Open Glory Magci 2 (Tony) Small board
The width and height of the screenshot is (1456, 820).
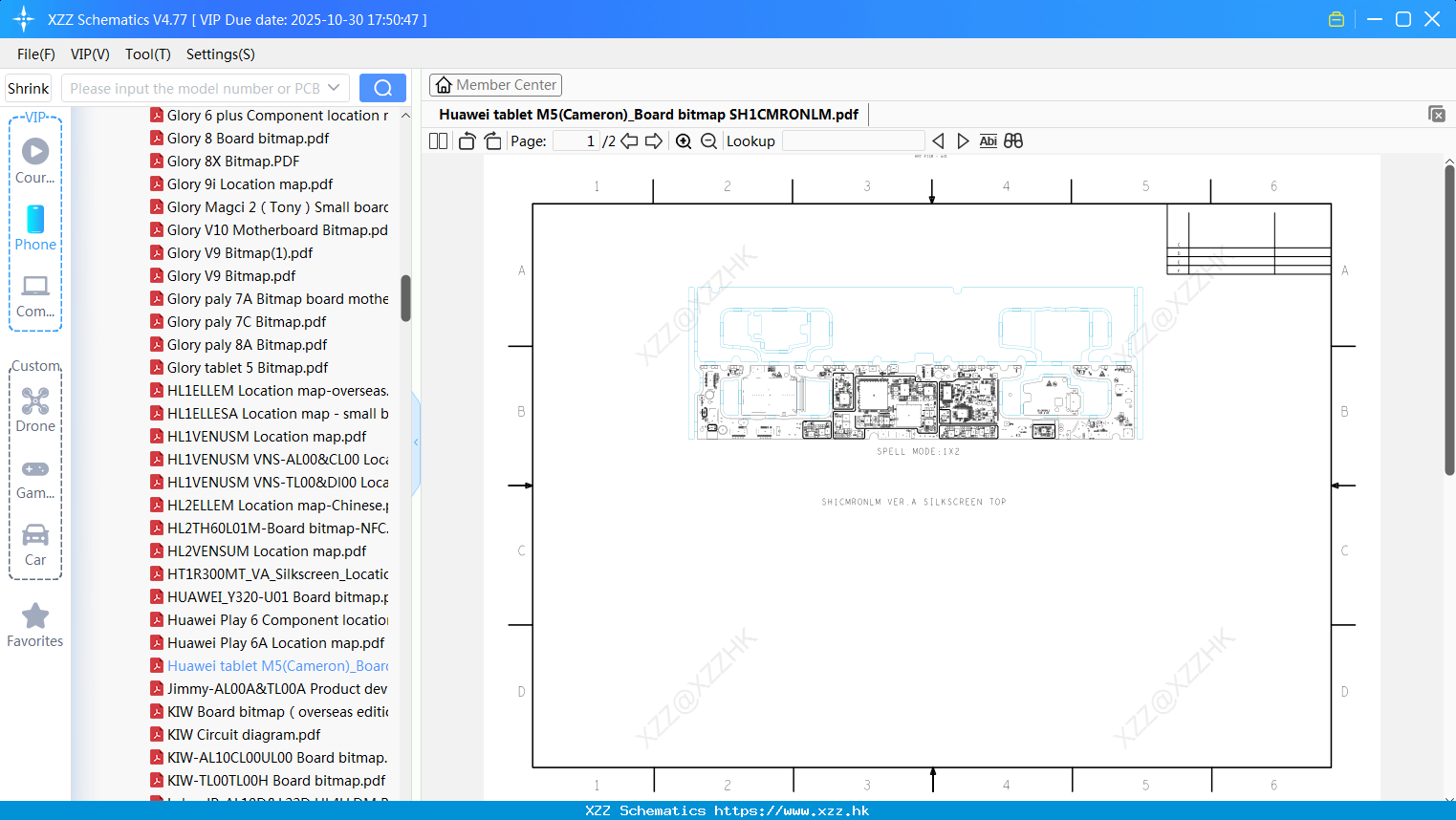point(269,207)
